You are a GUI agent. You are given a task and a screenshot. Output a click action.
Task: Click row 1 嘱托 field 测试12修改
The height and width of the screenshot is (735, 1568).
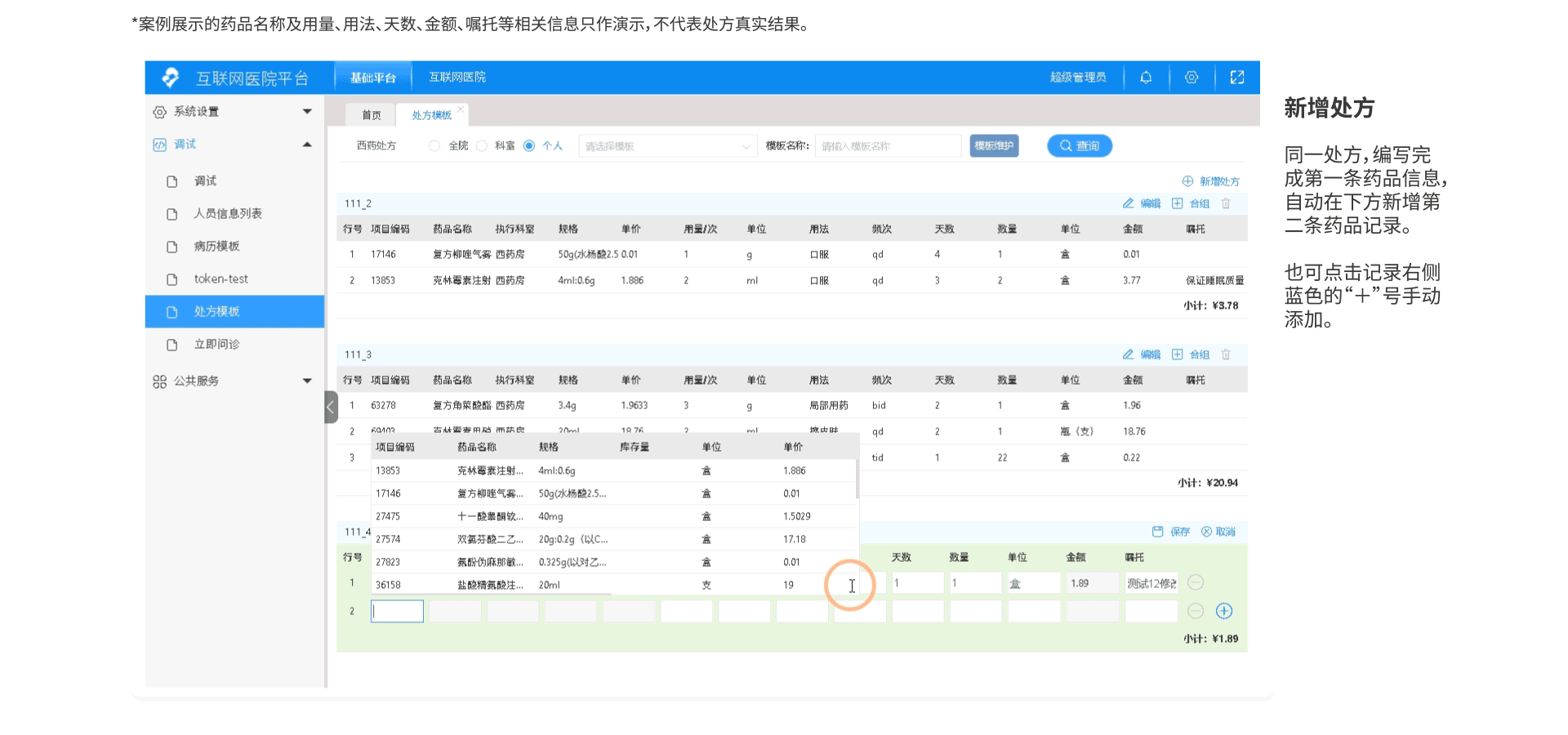[x=1151, y=583]
